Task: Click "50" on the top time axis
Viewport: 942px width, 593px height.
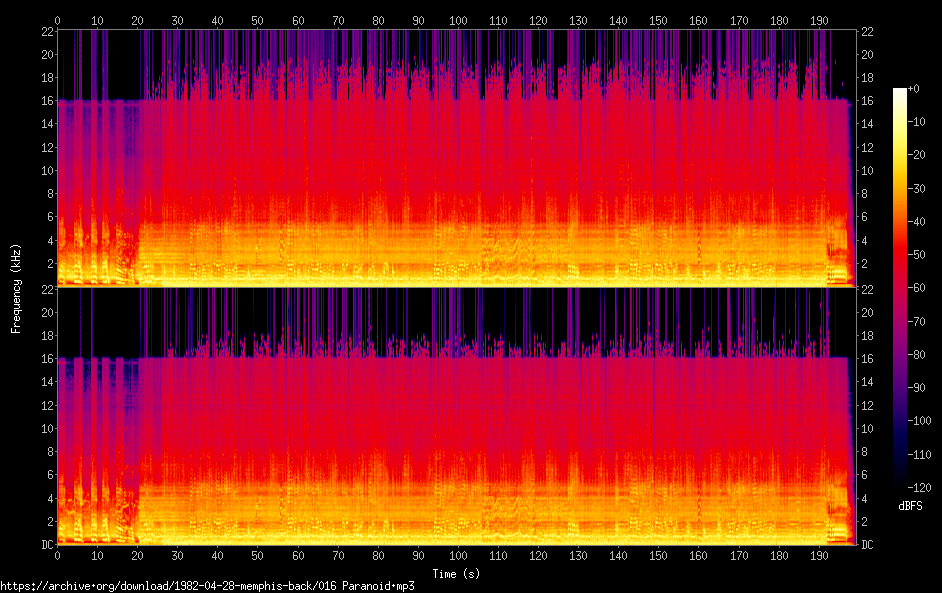Action: pyautogui.click(x=257, y=20)
